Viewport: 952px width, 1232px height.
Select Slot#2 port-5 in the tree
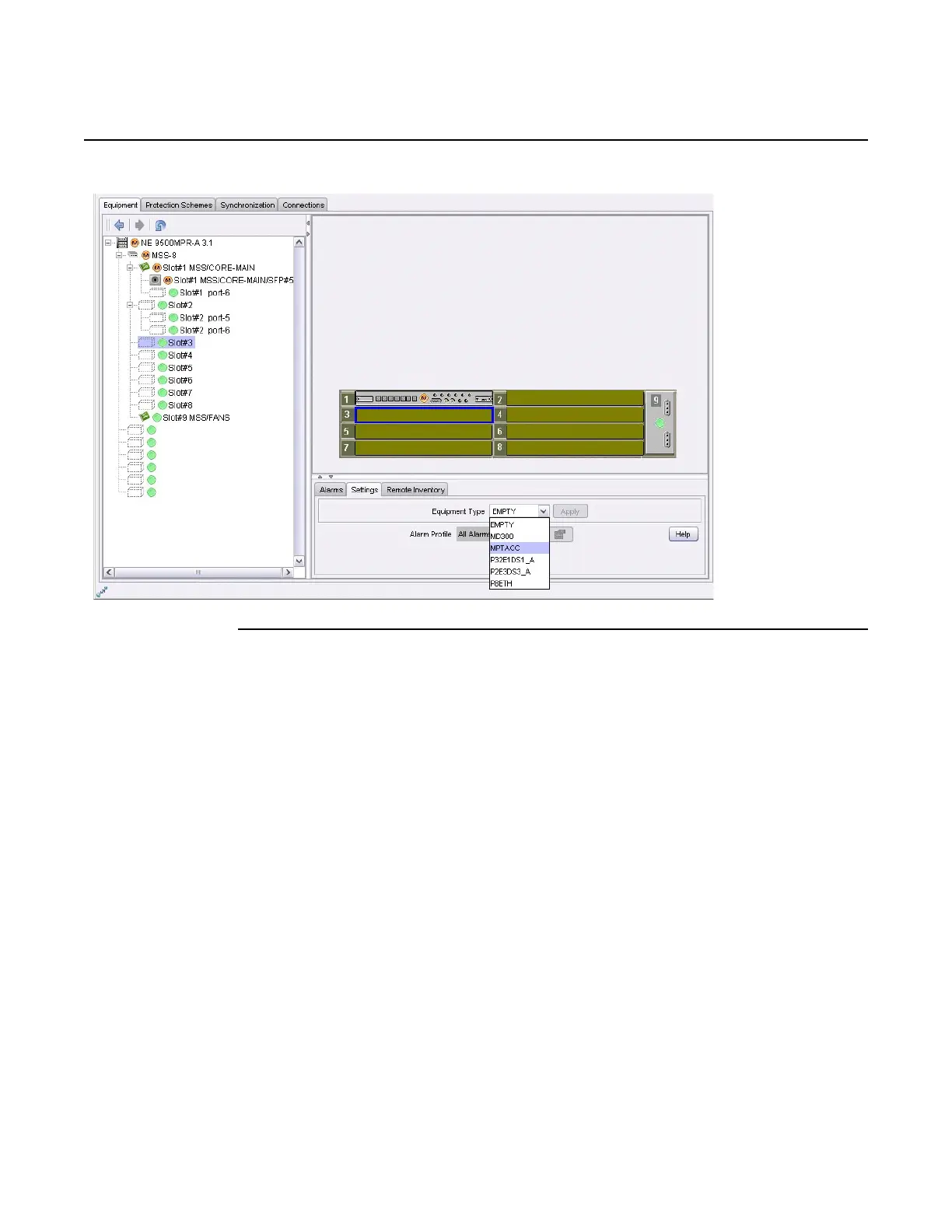coord(205,318)
